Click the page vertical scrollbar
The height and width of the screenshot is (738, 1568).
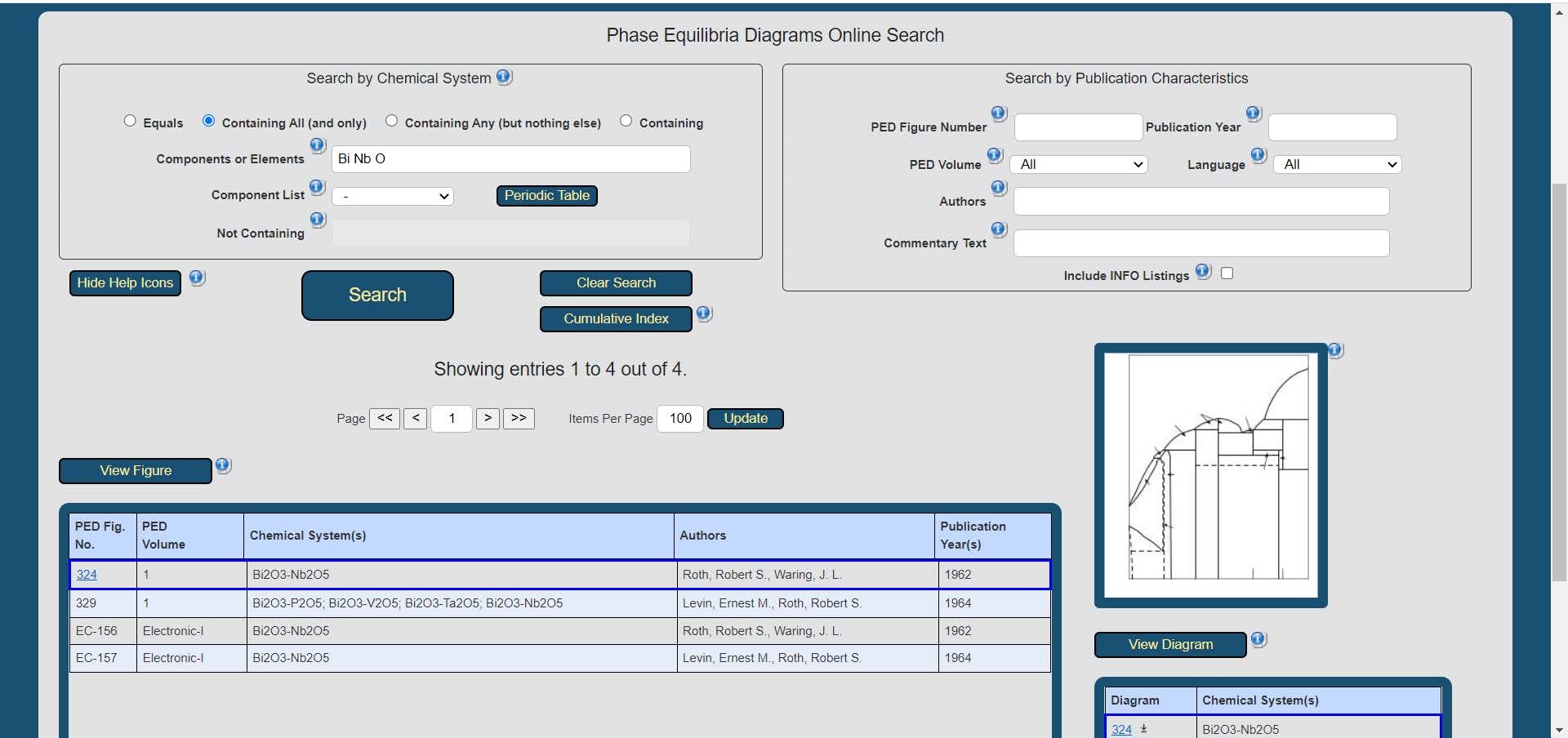pyautogui.click(x=1559, y=367)
